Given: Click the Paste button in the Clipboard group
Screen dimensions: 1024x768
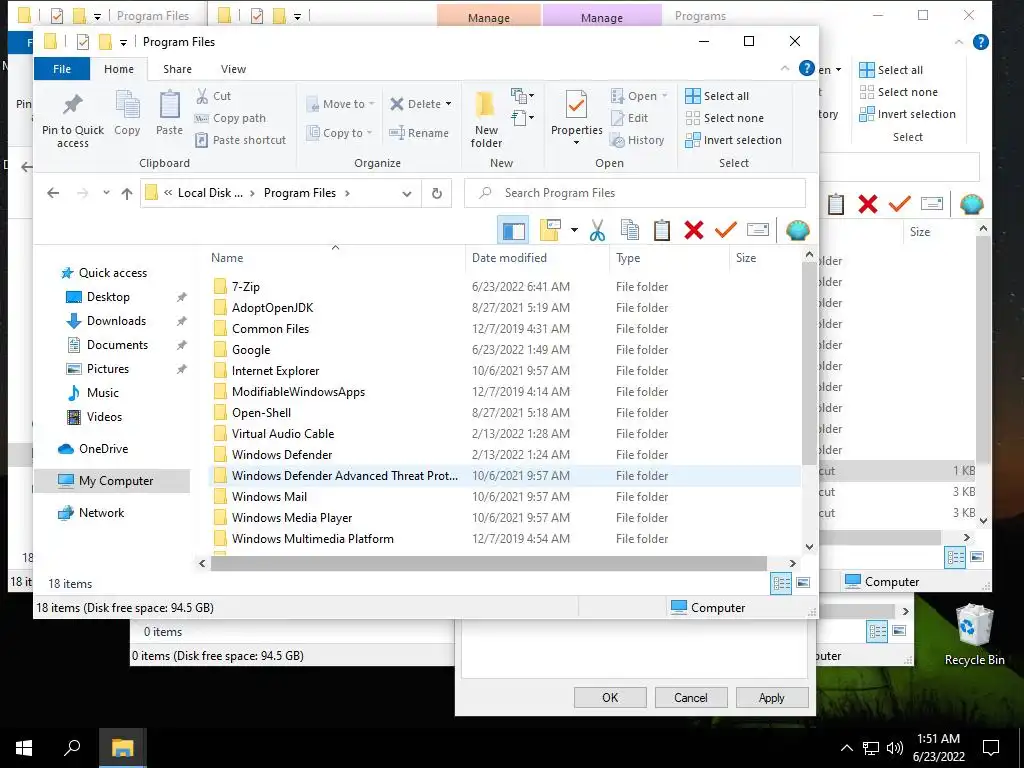Looking at the screenshot, I should [169, 114].
